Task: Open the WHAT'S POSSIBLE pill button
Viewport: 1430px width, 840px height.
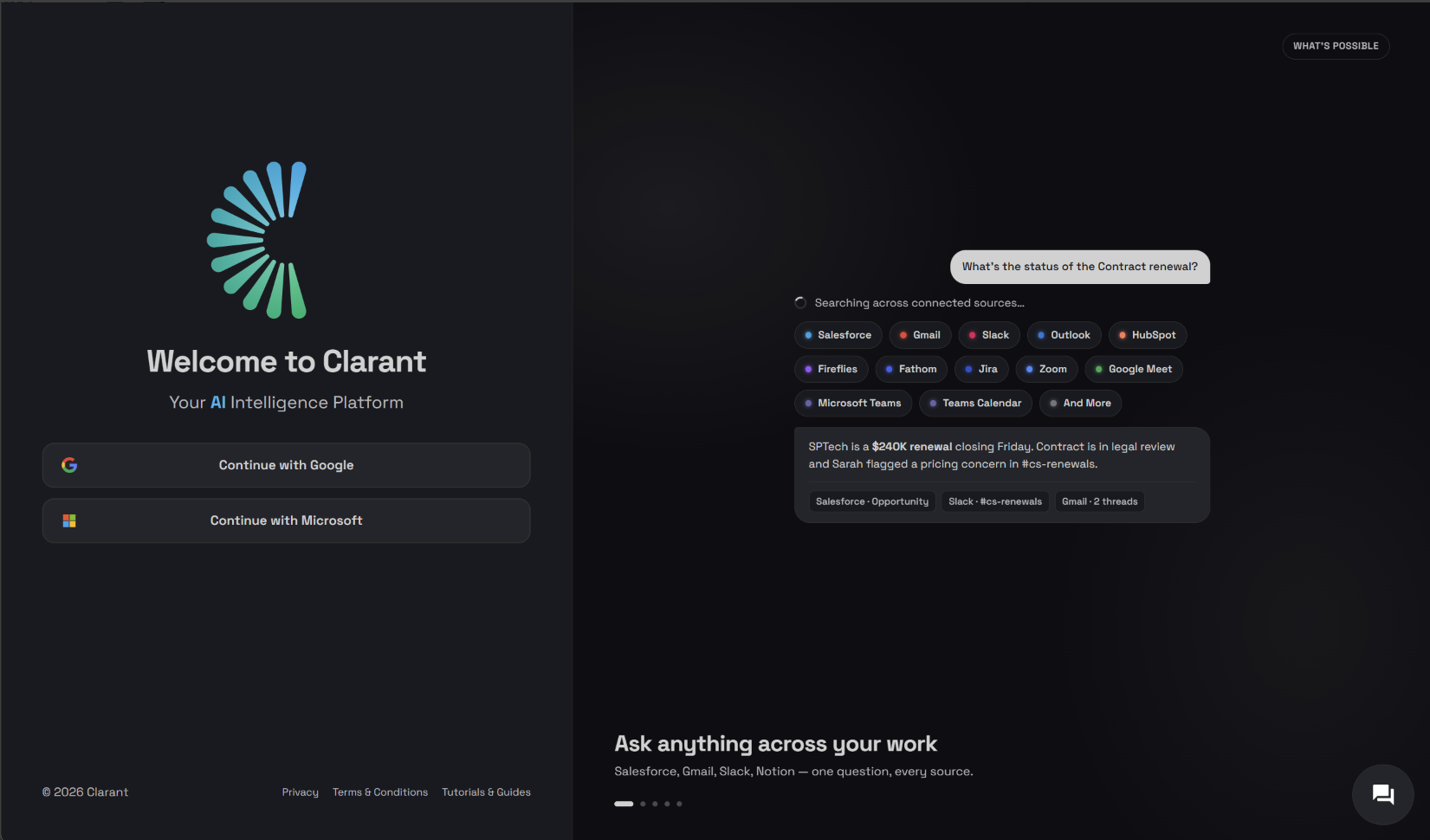Action: 1336,46
